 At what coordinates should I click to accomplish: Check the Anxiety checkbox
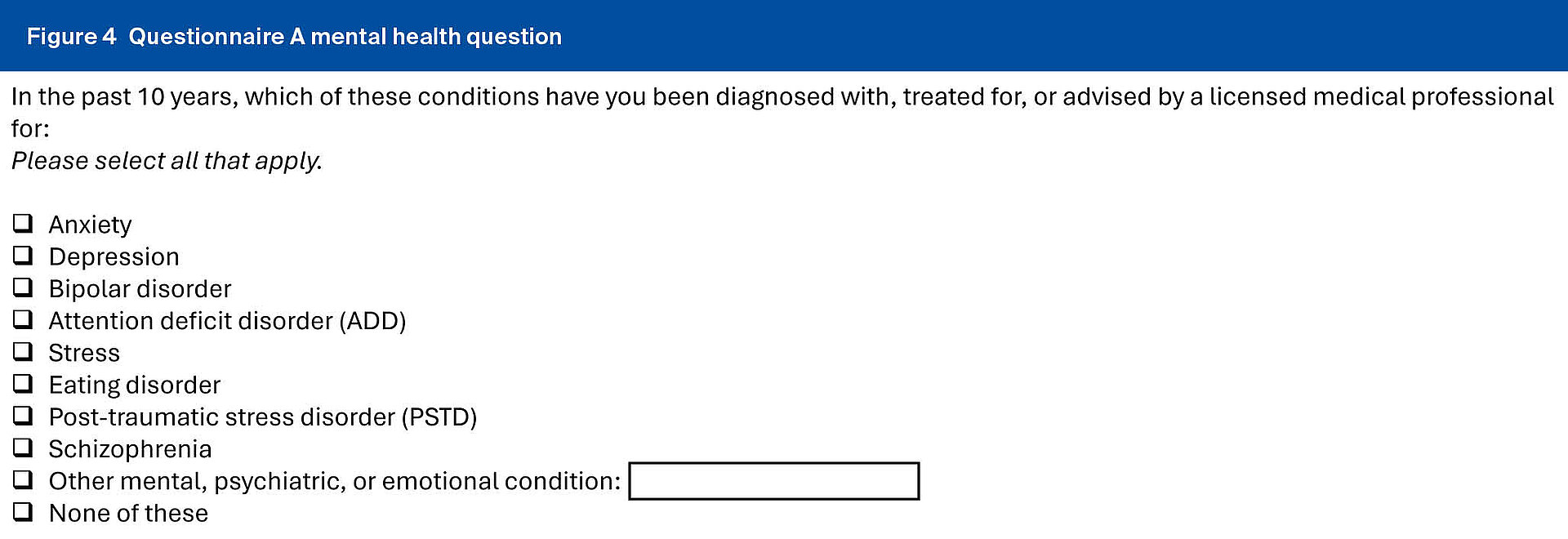point(23,223)
